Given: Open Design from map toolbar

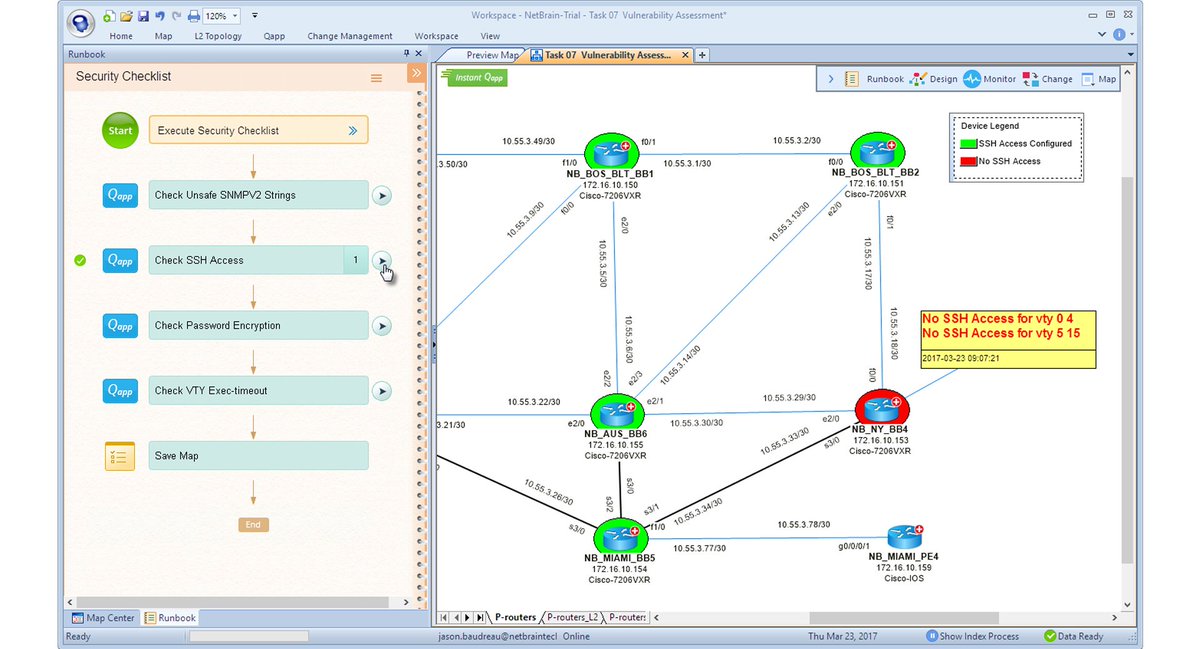Looking at the screenshot, I should pos(933,79).
